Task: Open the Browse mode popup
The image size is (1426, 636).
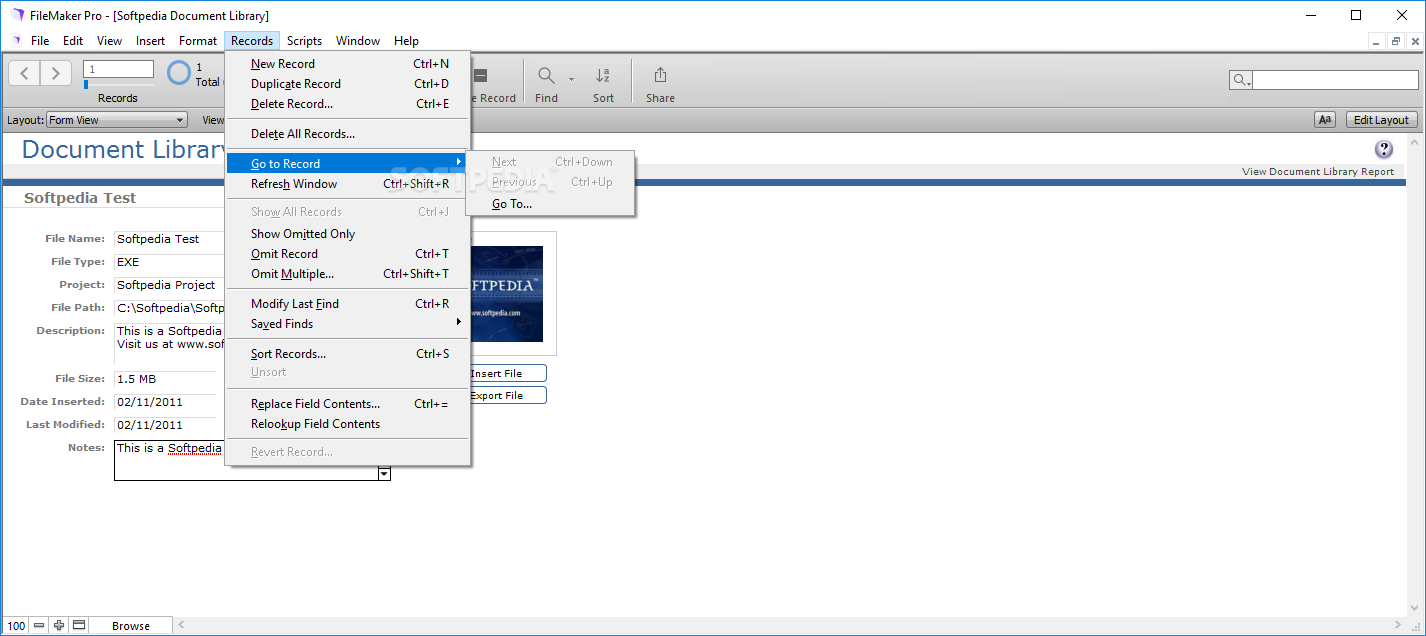Action: [131, 626]
